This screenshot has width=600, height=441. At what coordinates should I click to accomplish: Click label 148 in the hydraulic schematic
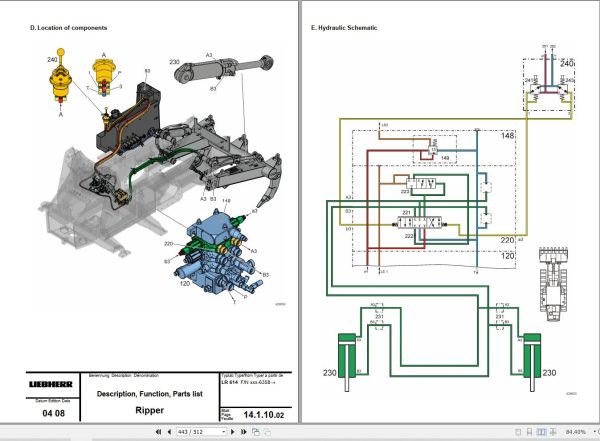click(507, 136)
